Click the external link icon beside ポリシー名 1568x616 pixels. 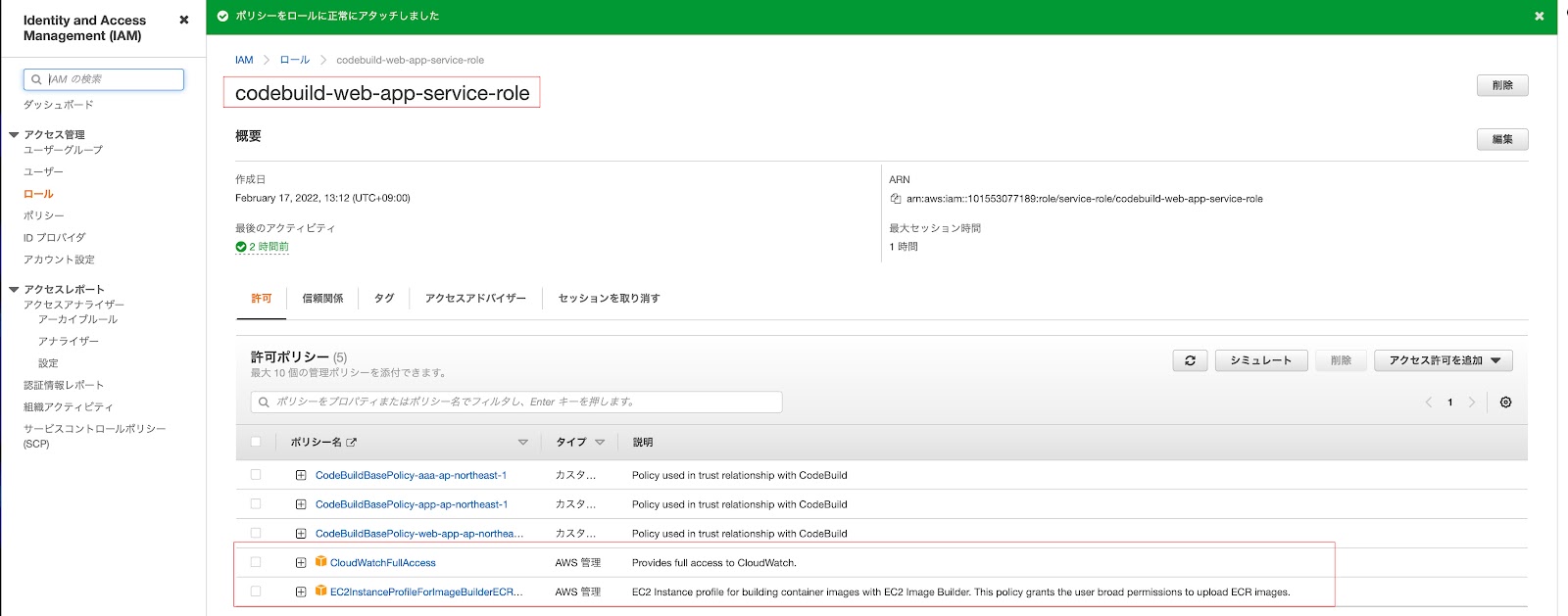click(352, 443)
